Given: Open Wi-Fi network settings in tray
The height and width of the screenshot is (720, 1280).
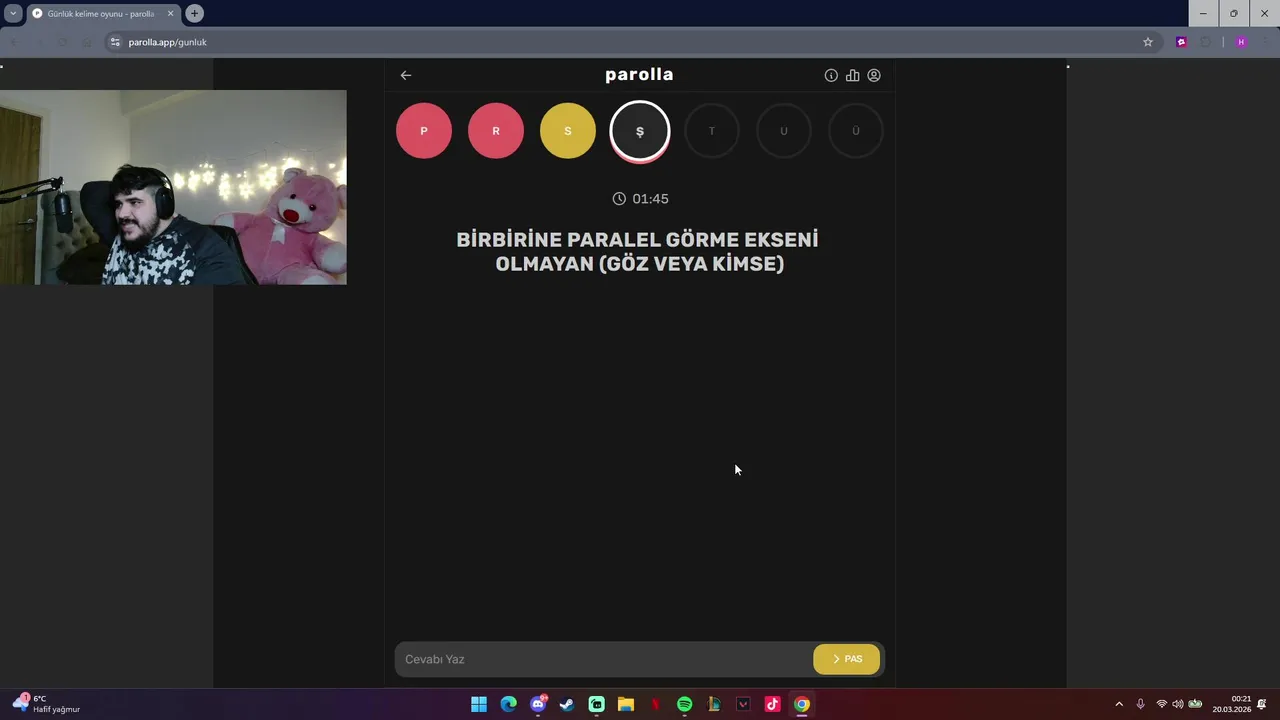Looking at the screenshot, I should coord(1162,704).
